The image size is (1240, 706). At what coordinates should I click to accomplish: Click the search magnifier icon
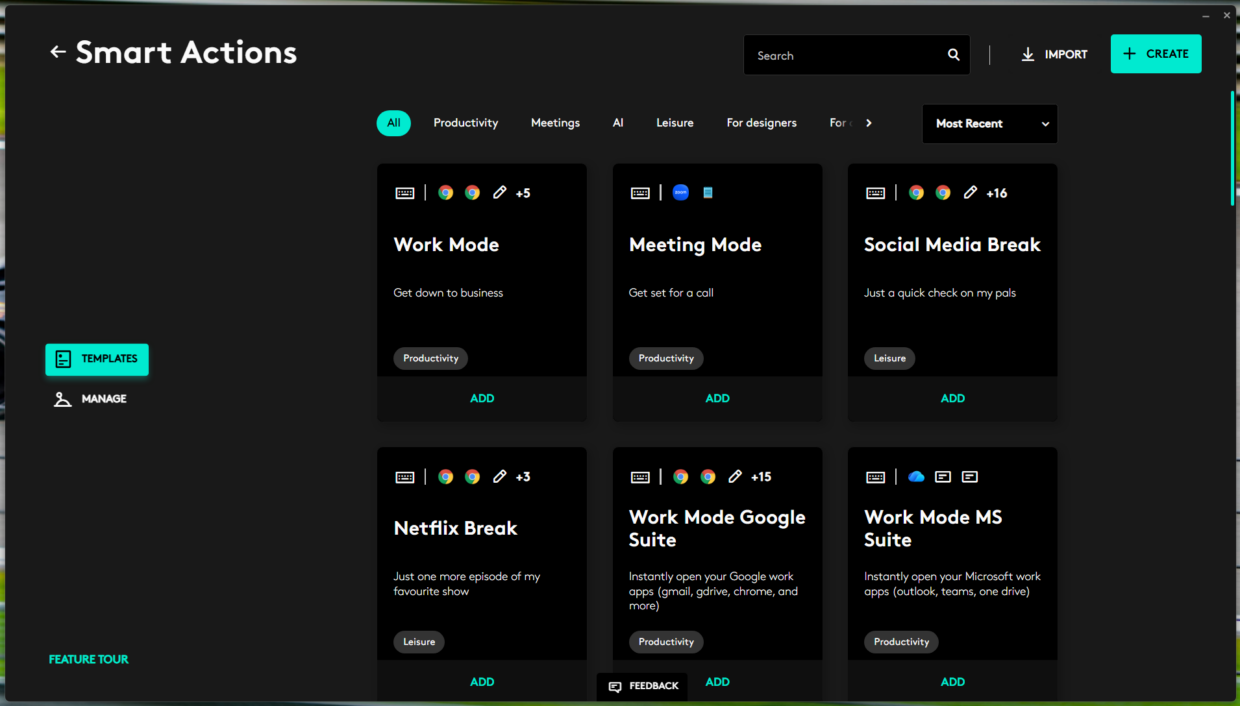click(954, 55)
